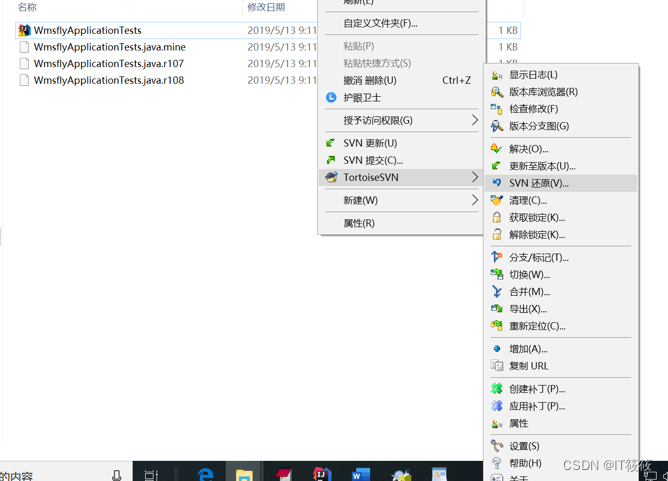Open 版本分支图(G) revision graph
The width and height of the screenshot is (668, 481).
[561, 126]
